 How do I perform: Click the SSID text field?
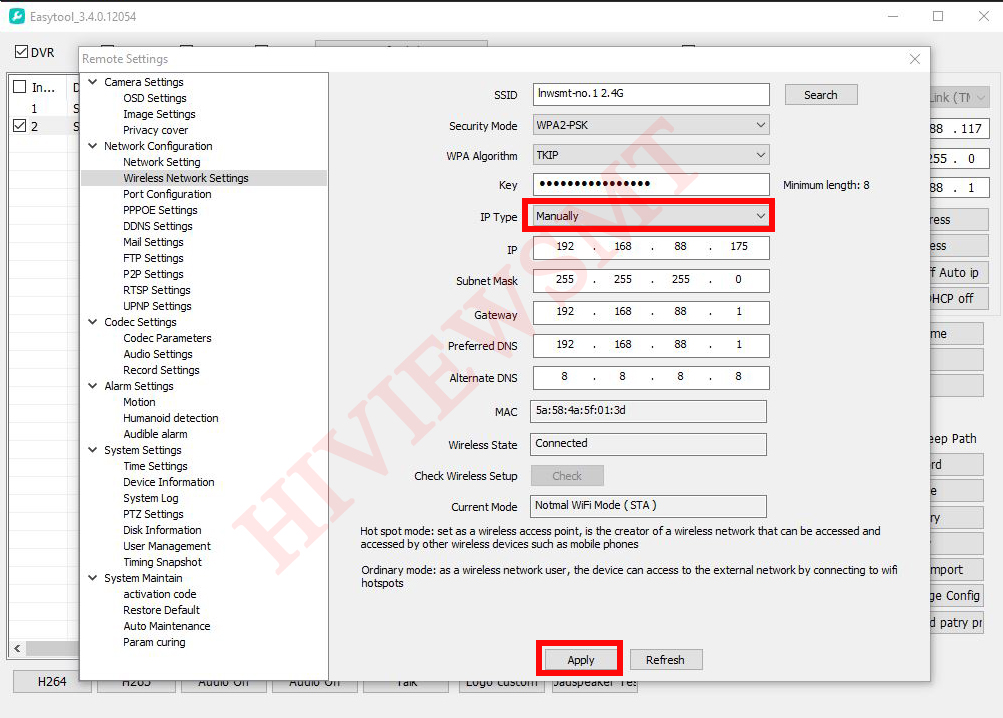[651, 94]
